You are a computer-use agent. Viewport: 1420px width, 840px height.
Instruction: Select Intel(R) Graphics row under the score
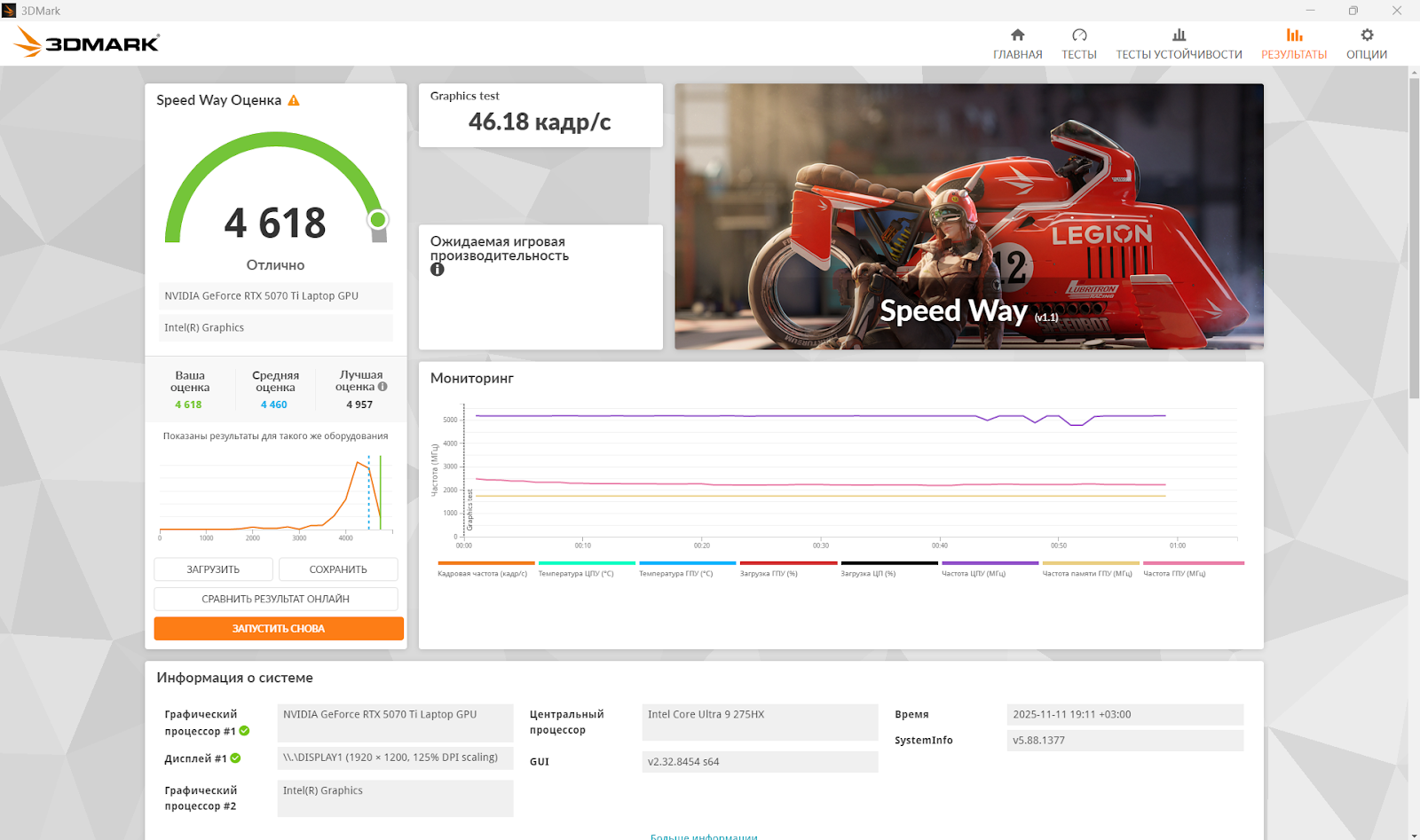pos(276,327)
